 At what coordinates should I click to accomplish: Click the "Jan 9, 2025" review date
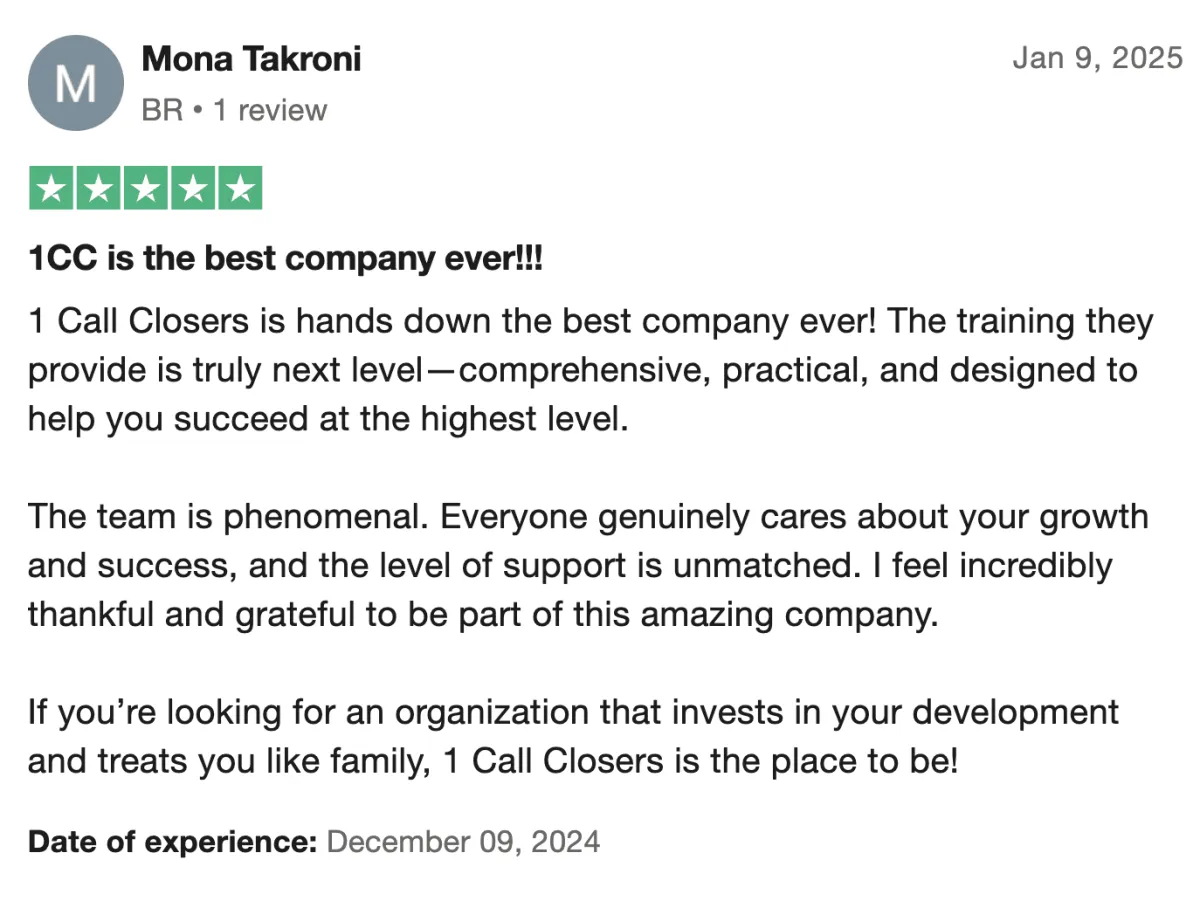[x=1097, y=58]
